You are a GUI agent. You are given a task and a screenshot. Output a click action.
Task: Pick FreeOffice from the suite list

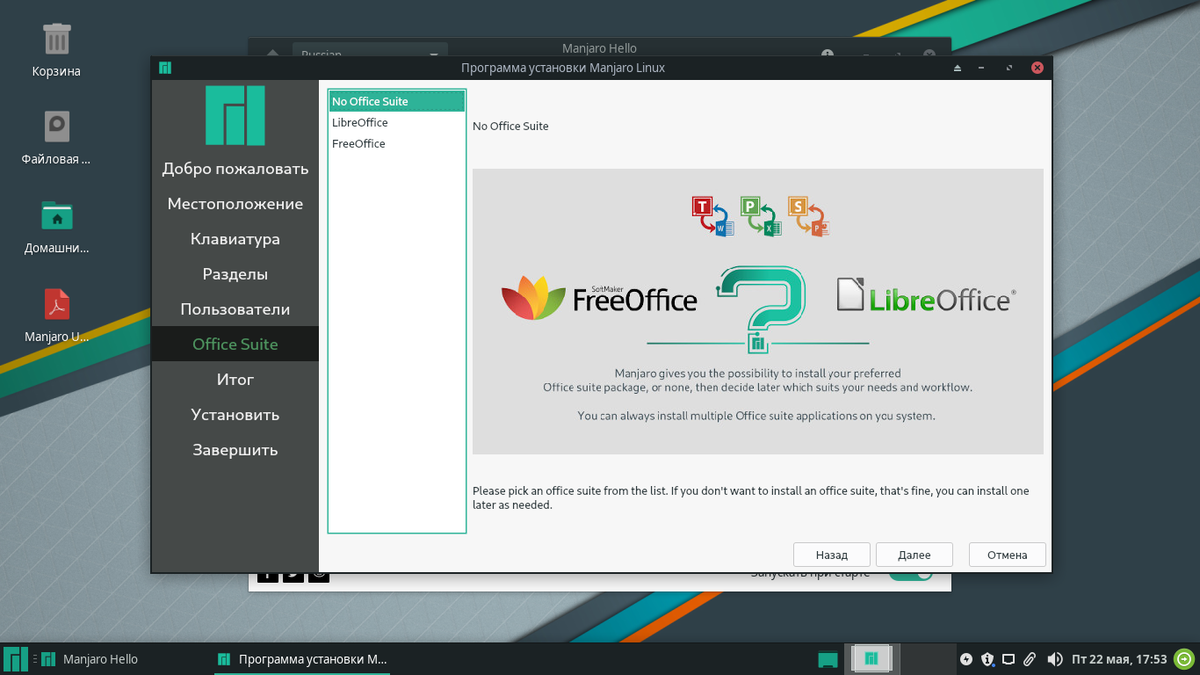(x=397, y=143)
